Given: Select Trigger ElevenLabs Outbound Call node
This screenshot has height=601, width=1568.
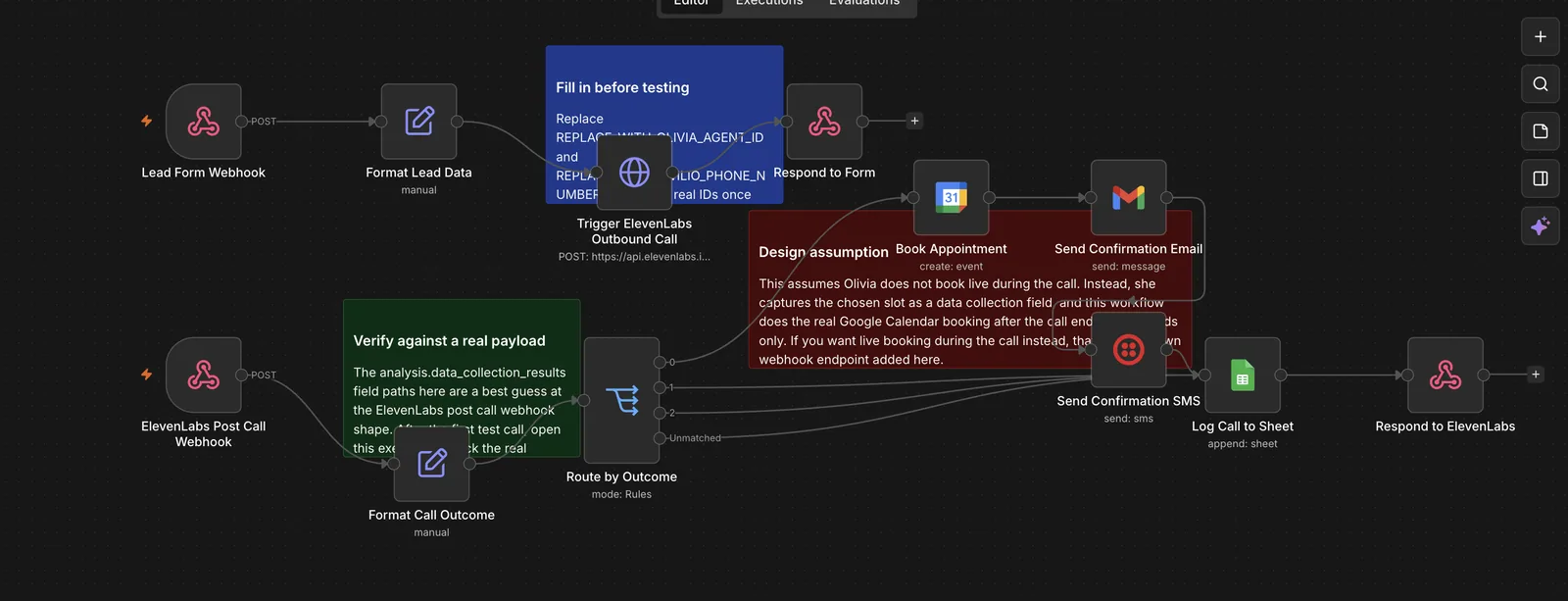Looking at the screenshot, I should pos(634,173).
